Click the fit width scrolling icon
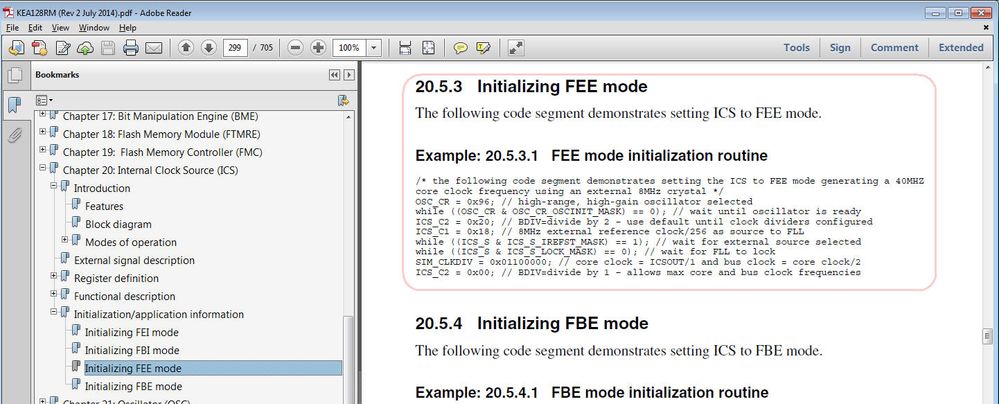999x404 pixels. pos(405,47)
